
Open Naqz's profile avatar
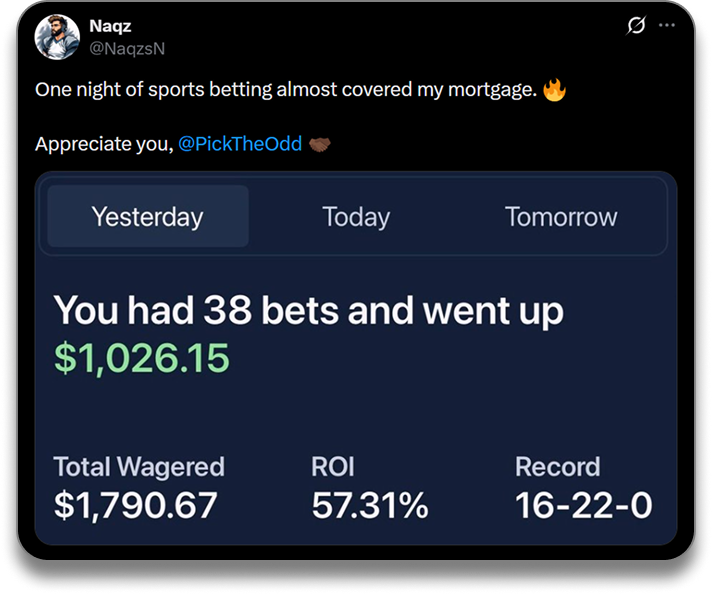coord(58,37)
